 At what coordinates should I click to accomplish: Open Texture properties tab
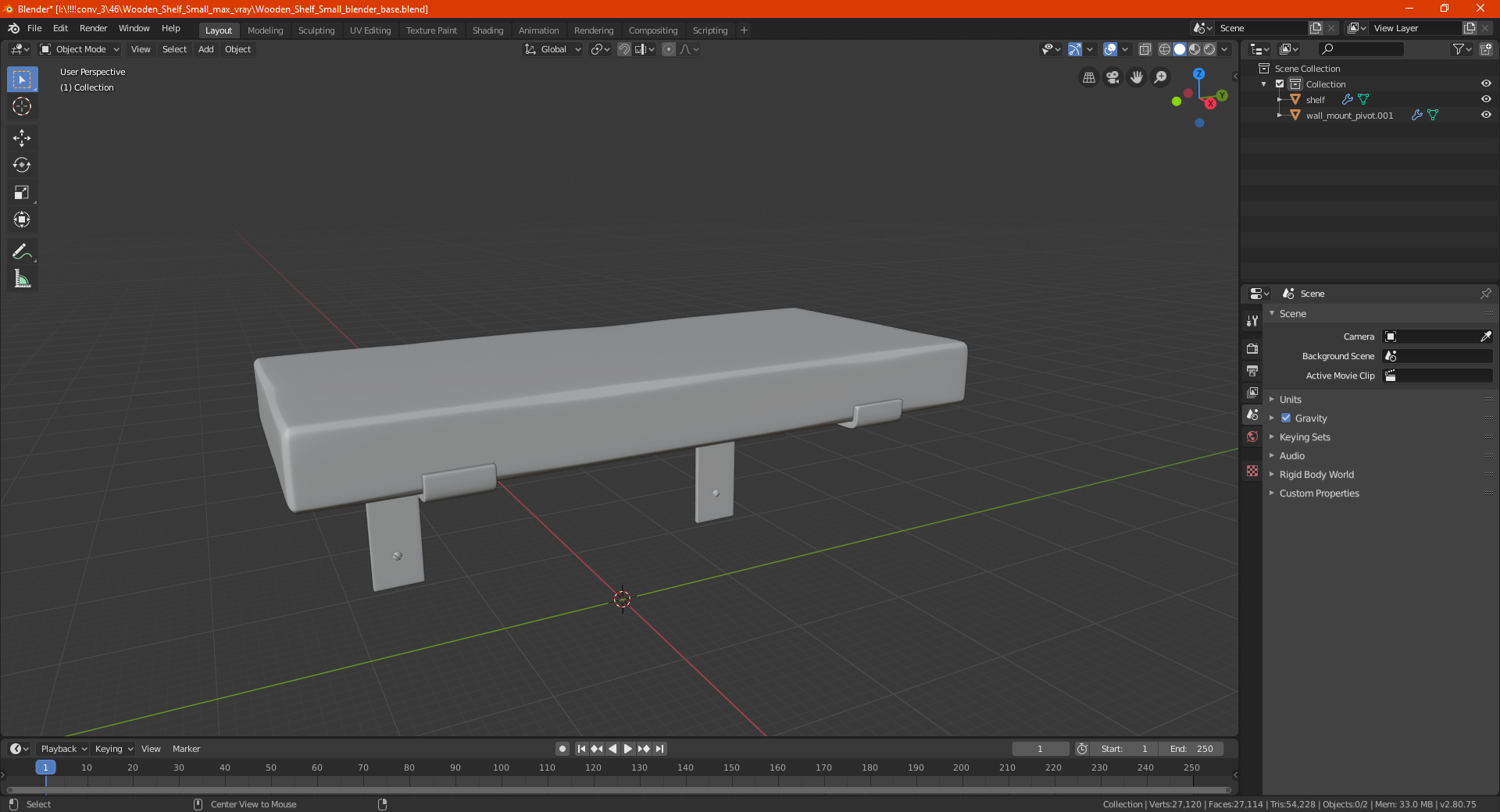pyautogui.click(x=1252, y=471)
